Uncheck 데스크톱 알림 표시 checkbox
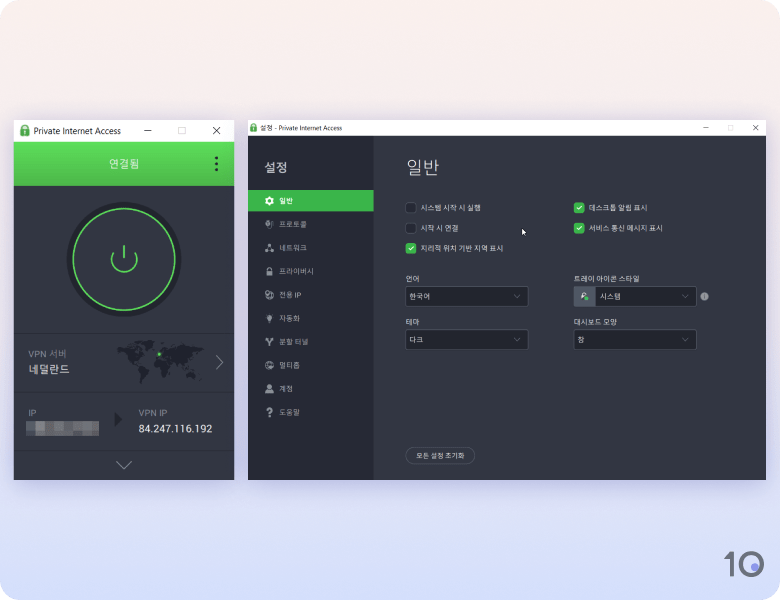The image size is (780, 600). tap(579, 207)
